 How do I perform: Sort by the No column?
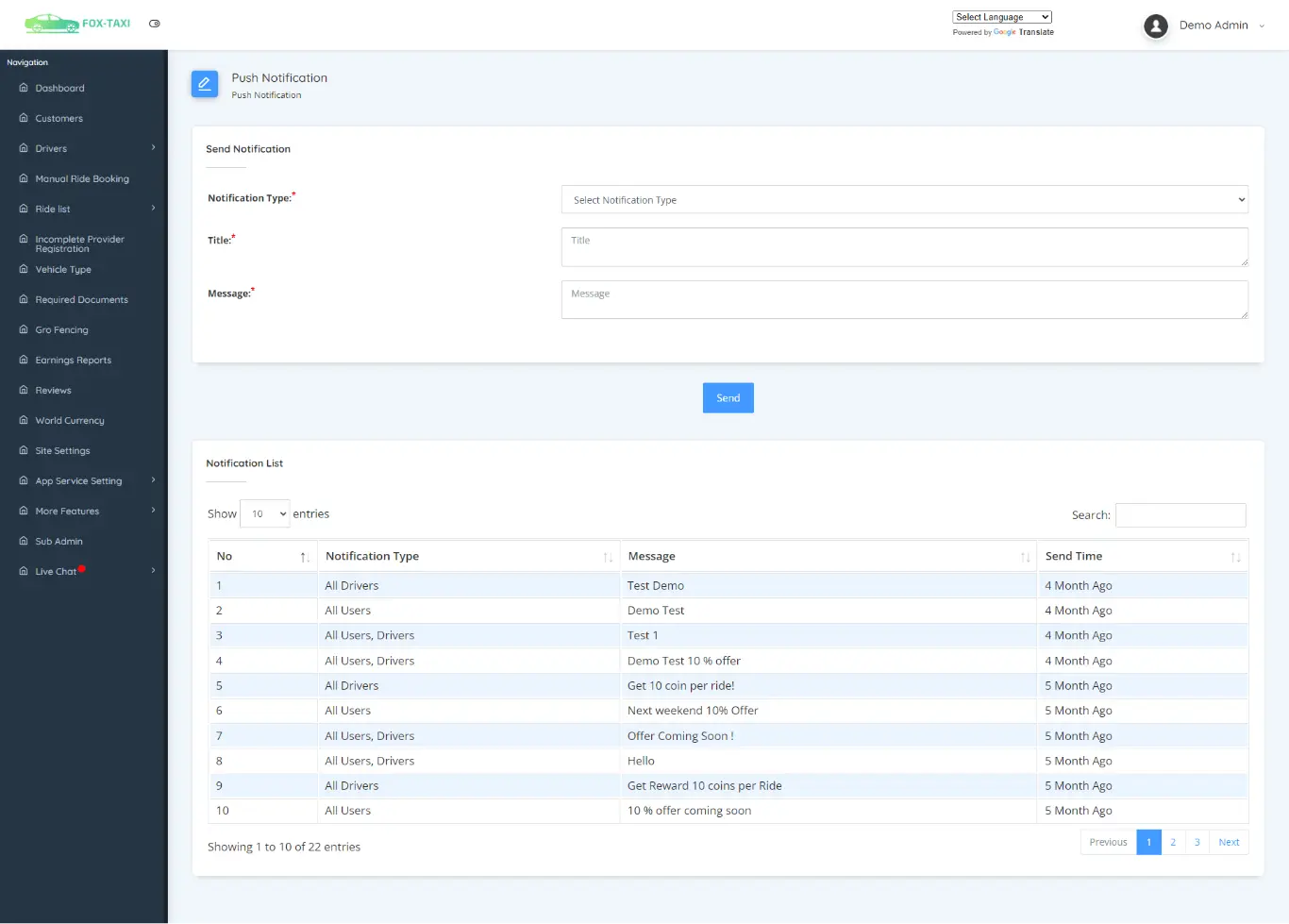(263, 556)
